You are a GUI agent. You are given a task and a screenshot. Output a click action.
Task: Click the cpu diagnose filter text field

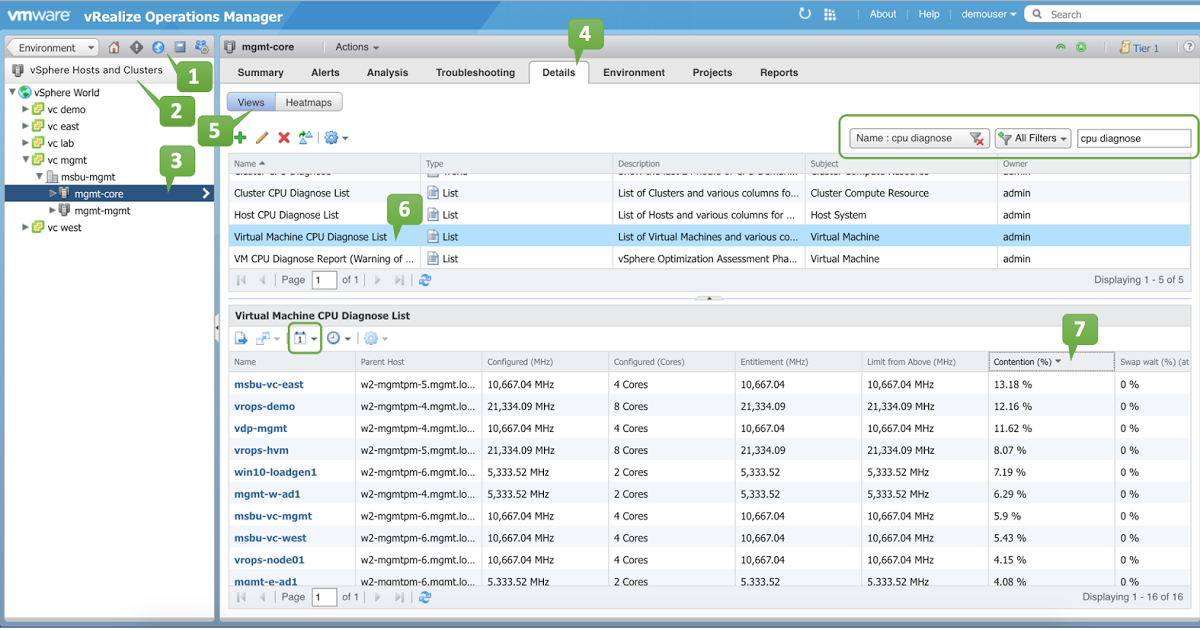point(1132,139)
